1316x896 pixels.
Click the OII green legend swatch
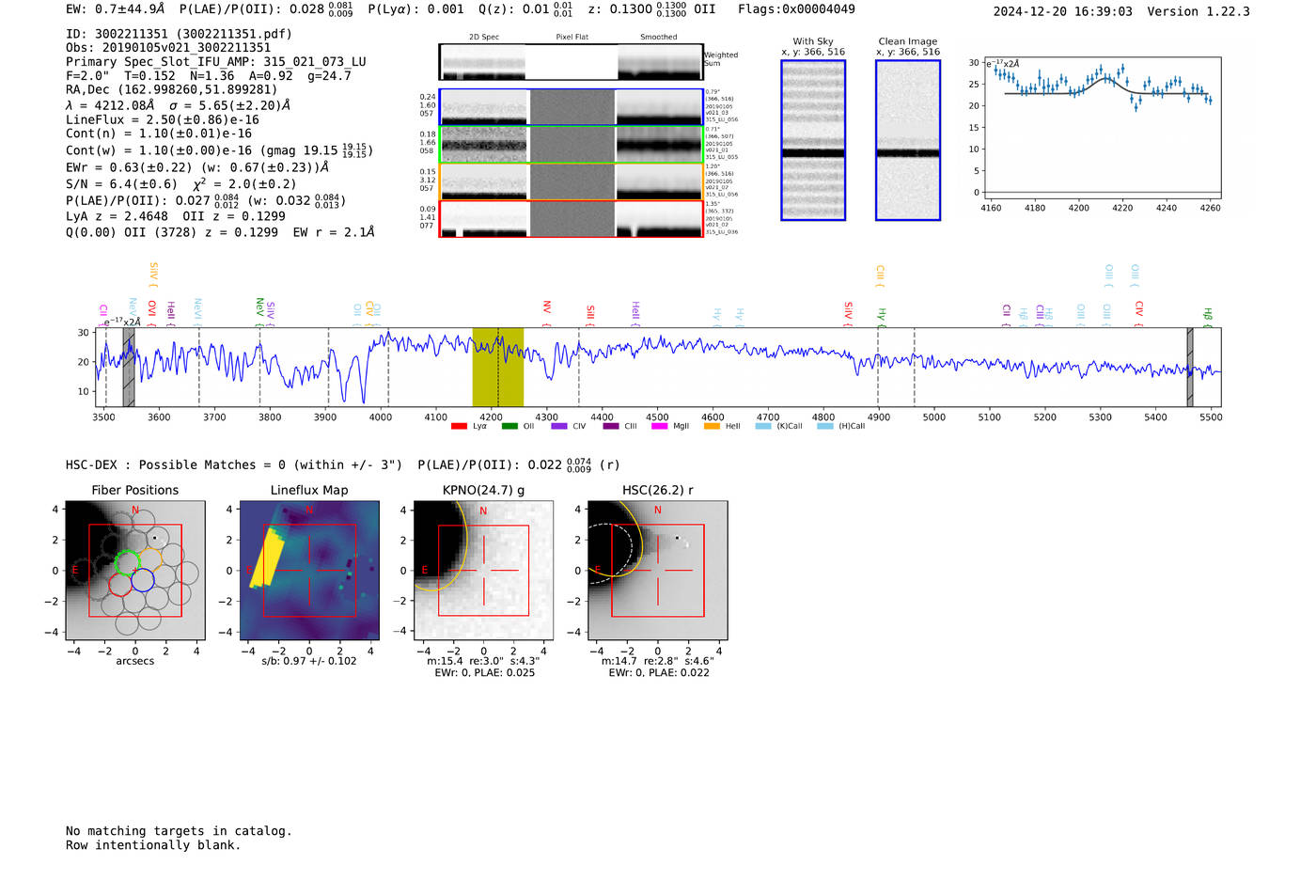[x=509, y=426]
